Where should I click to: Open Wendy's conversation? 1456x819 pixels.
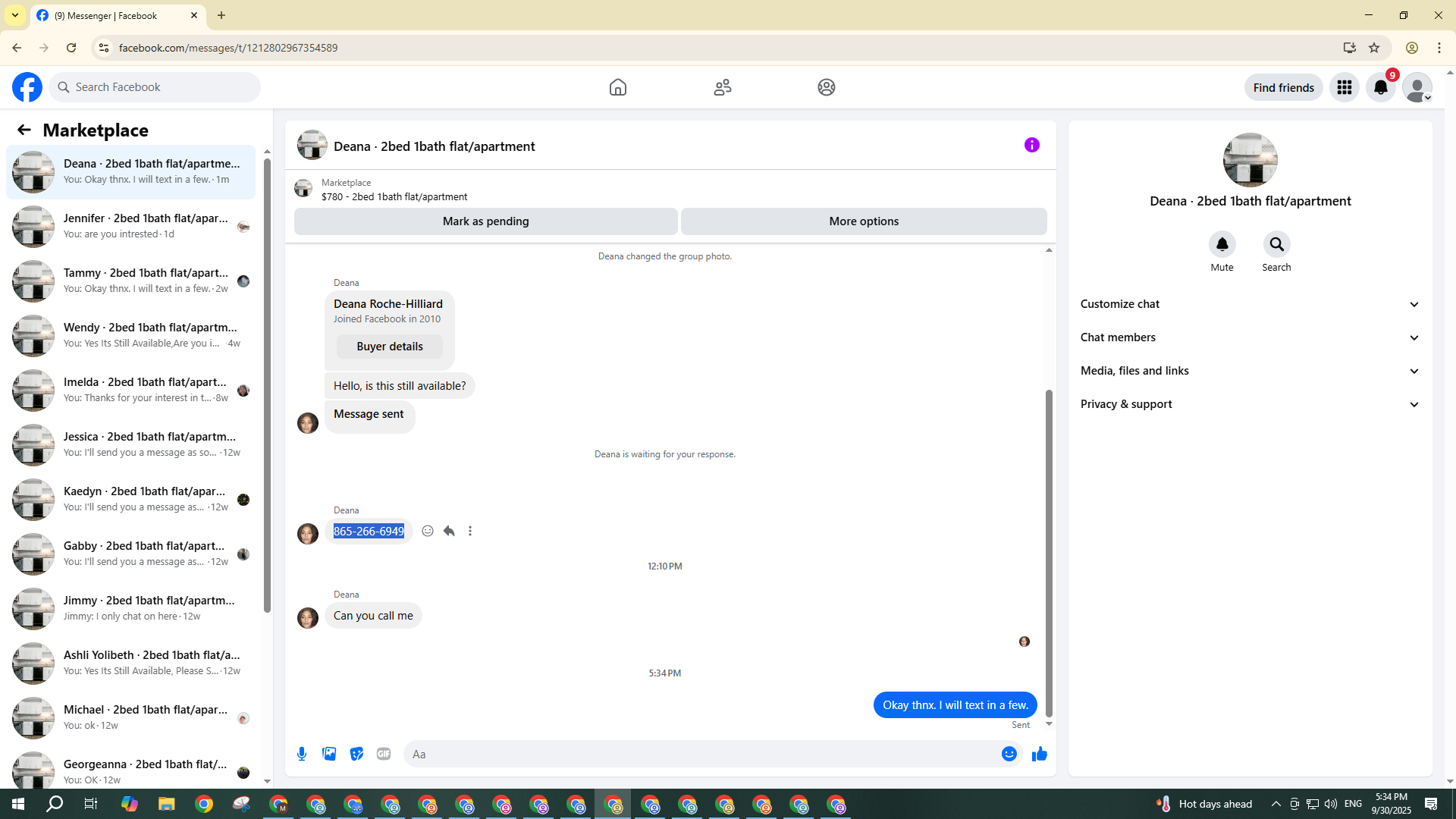click(130, 336)
